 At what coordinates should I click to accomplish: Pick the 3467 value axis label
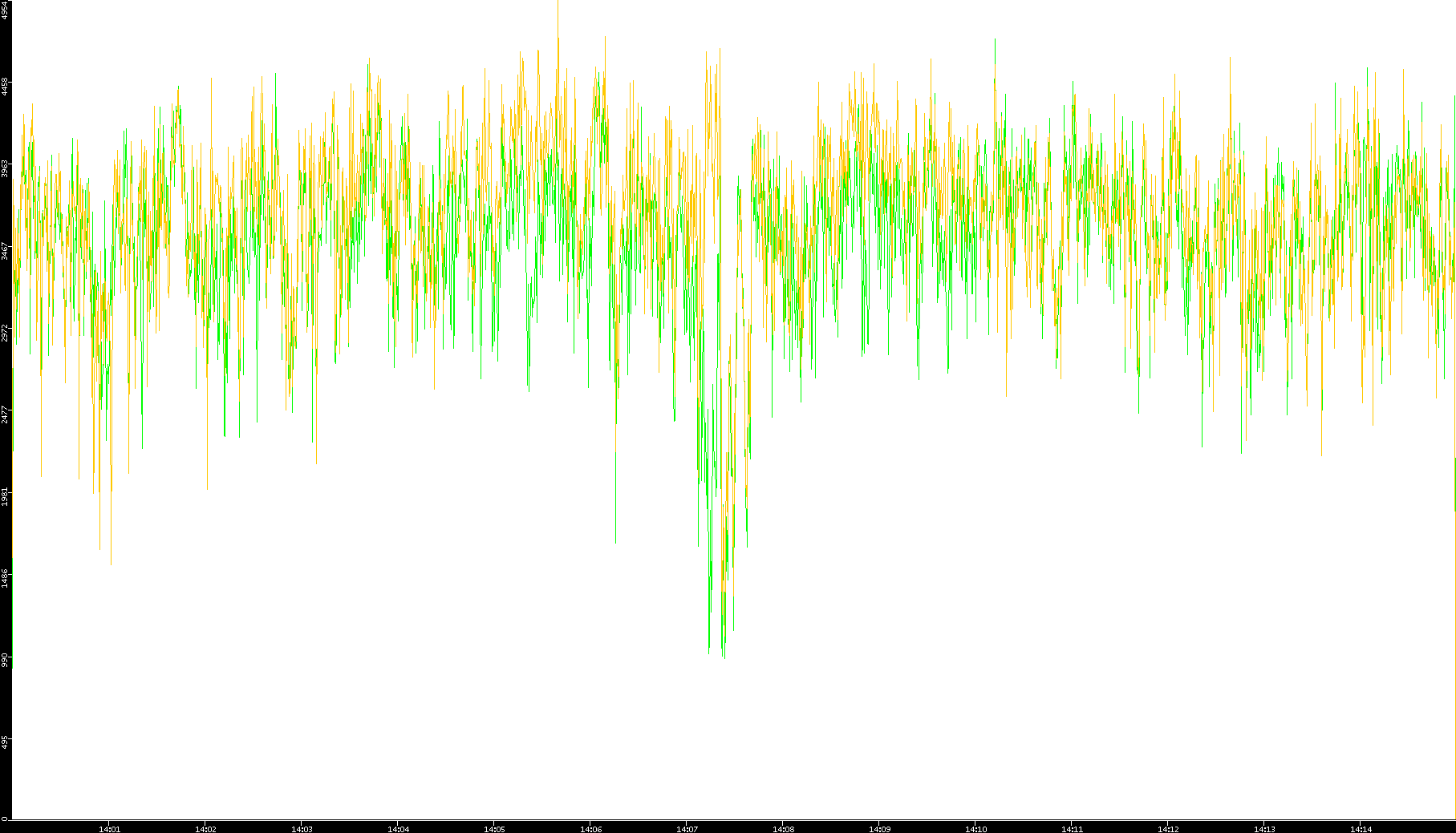5,250
